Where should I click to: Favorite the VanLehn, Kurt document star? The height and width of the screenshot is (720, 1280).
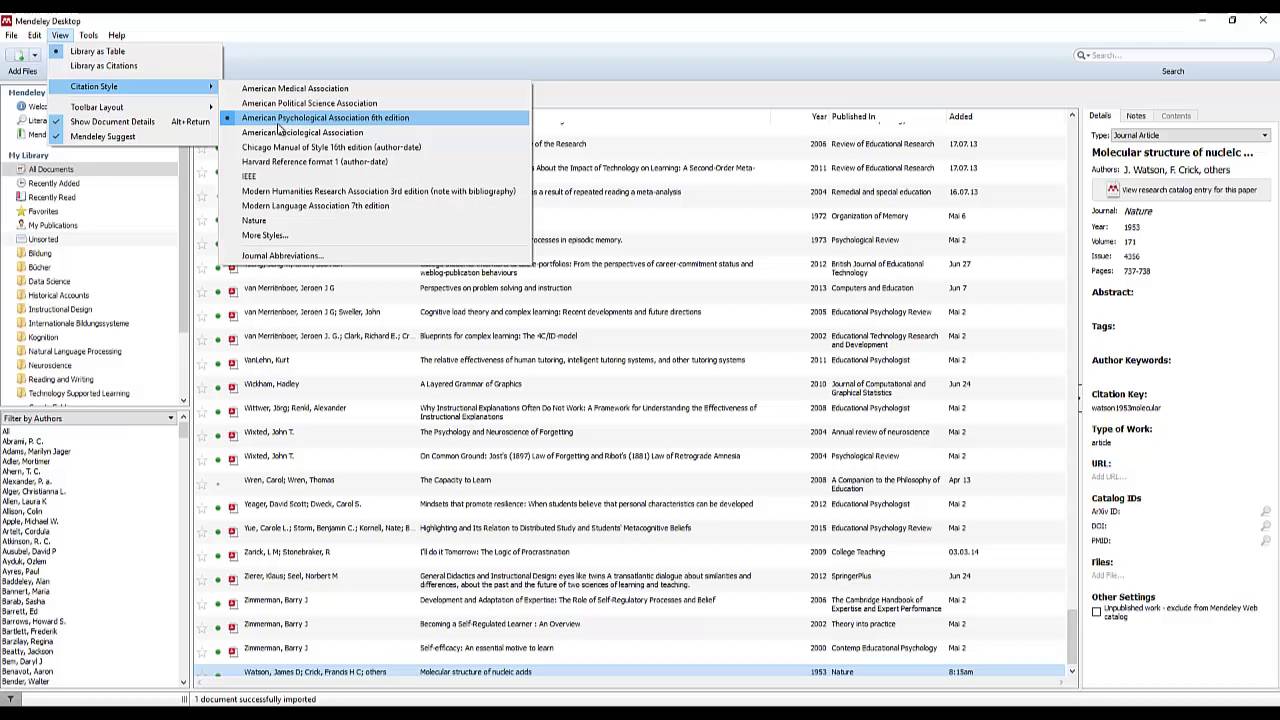(202, 364)
